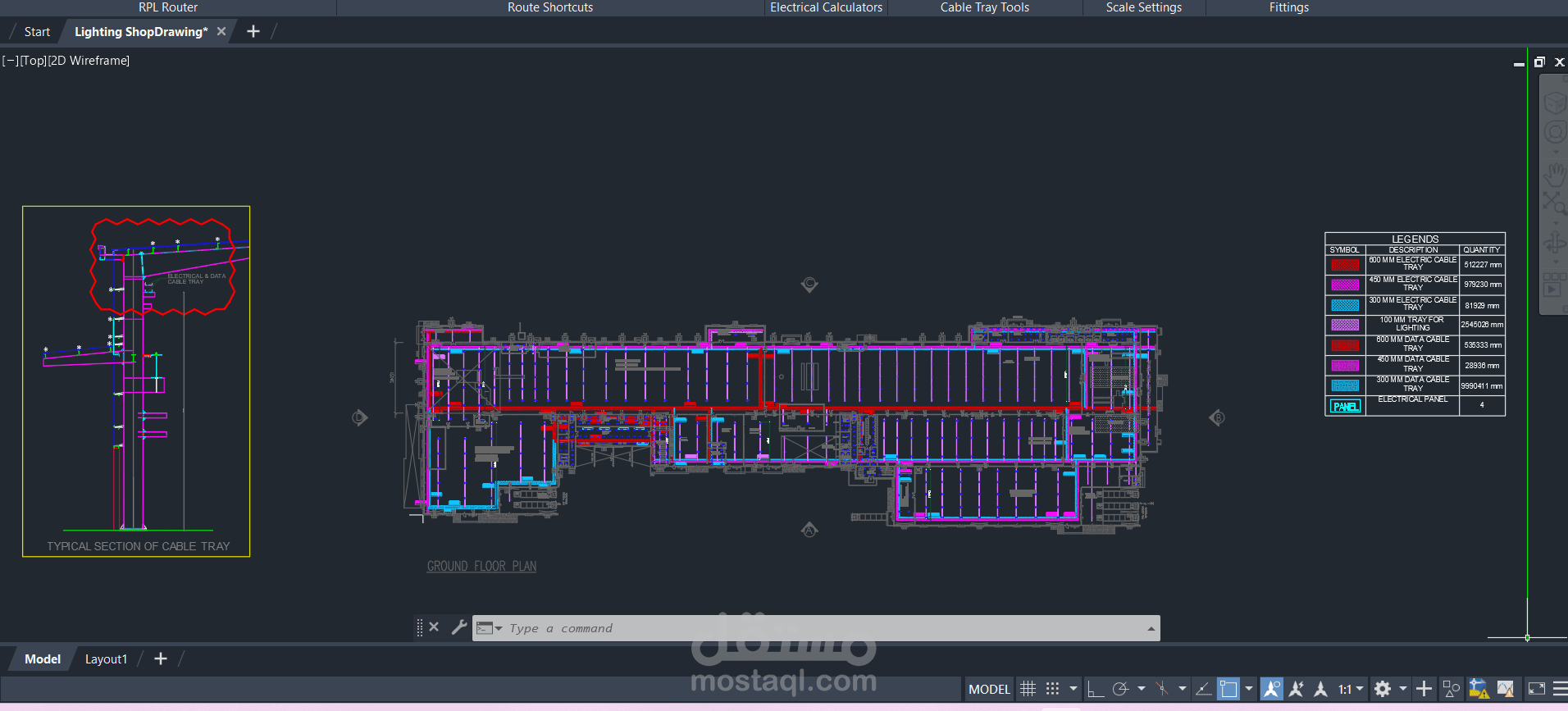
Task: Toggle drawing grid display
Action: (1028, 689)
